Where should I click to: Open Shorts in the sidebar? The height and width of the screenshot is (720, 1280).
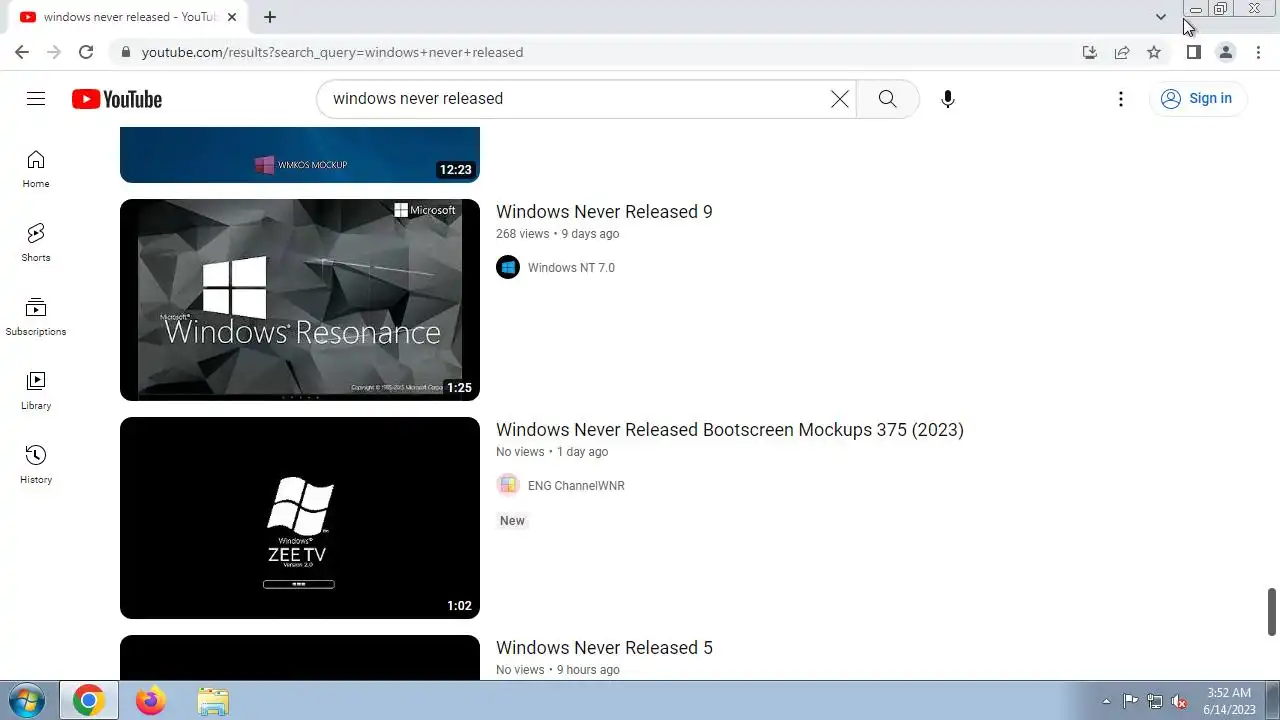tap(36, 243)
